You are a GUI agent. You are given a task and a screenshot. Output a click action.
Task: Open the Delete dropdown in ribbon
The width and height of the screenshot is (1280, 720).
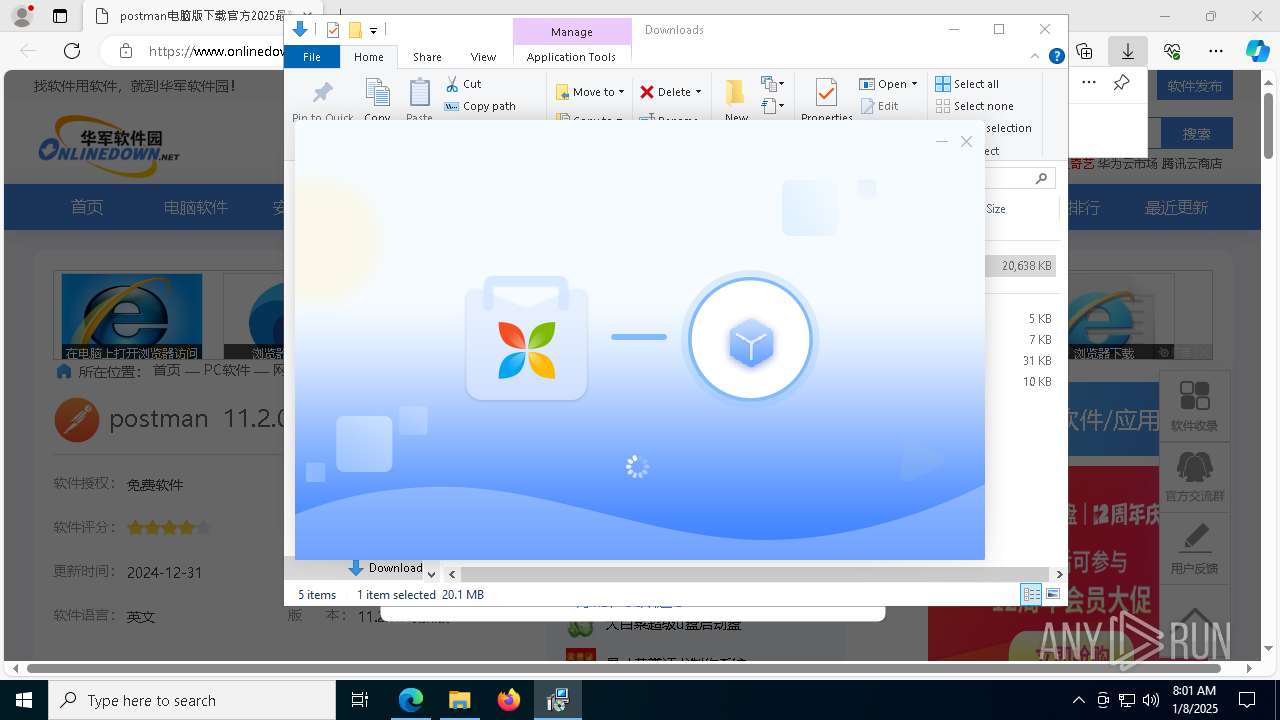click(670, 92)
